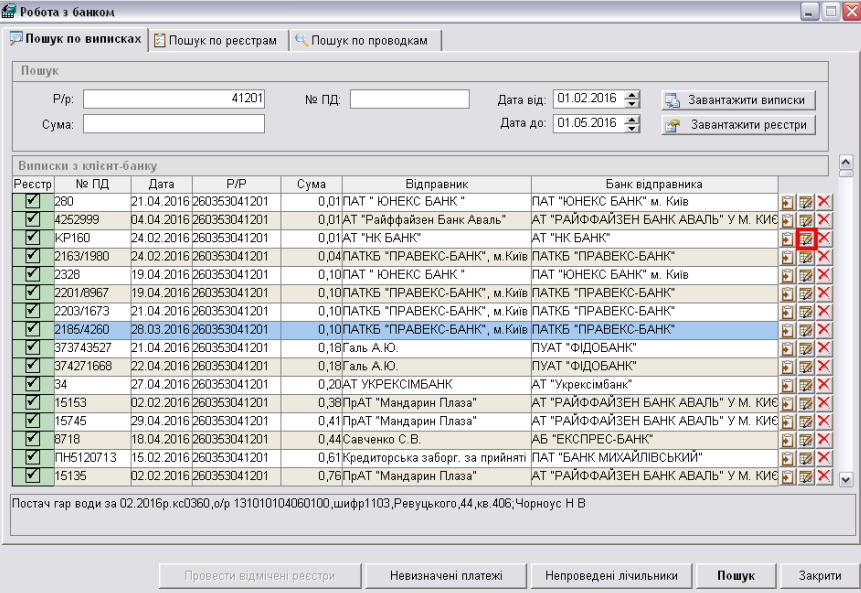Click the edit icon in the КР160 row

806,238
